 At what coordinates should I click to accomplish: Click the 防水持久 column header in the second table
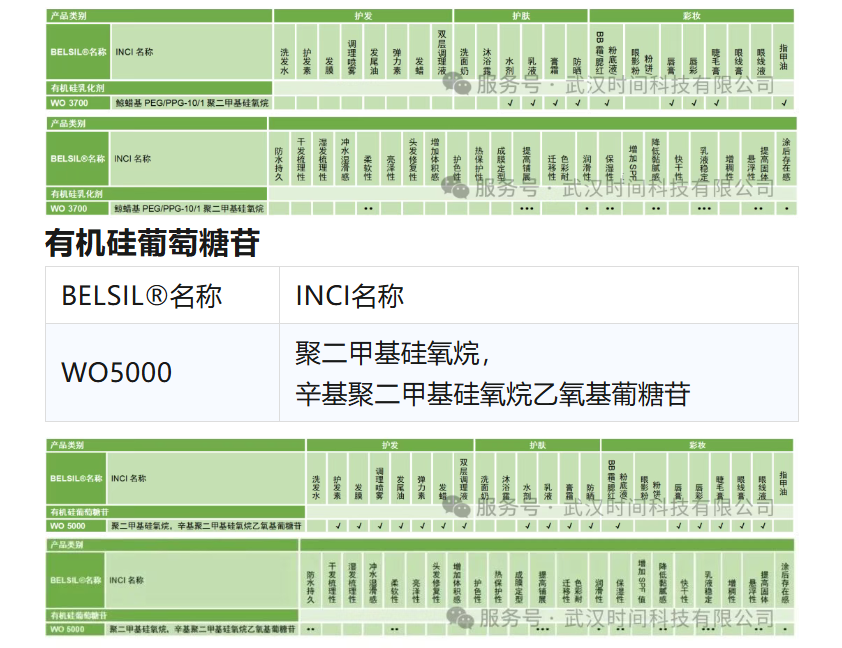pos(279,158)
